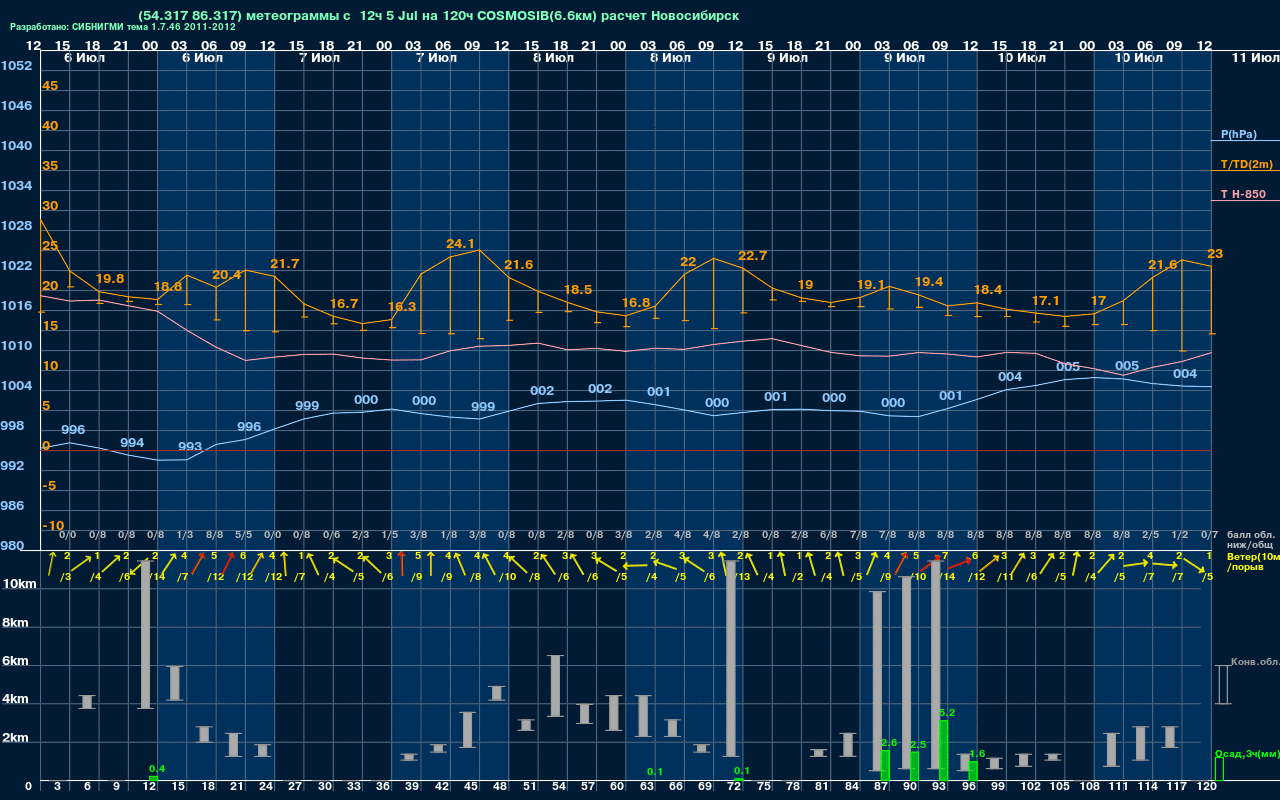Click the балл обл. legend text
The image size is (1280, 800).
(1251, 535)
